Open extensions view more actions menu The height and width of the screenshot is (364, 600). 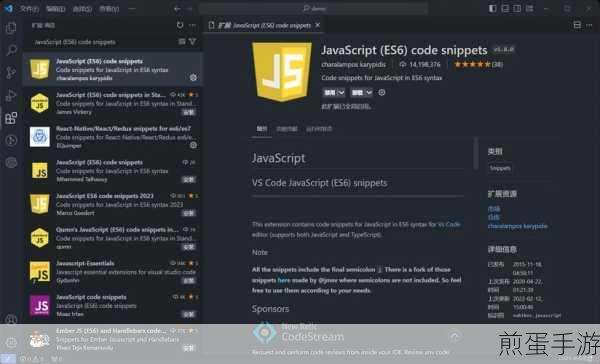coord(192,25)
